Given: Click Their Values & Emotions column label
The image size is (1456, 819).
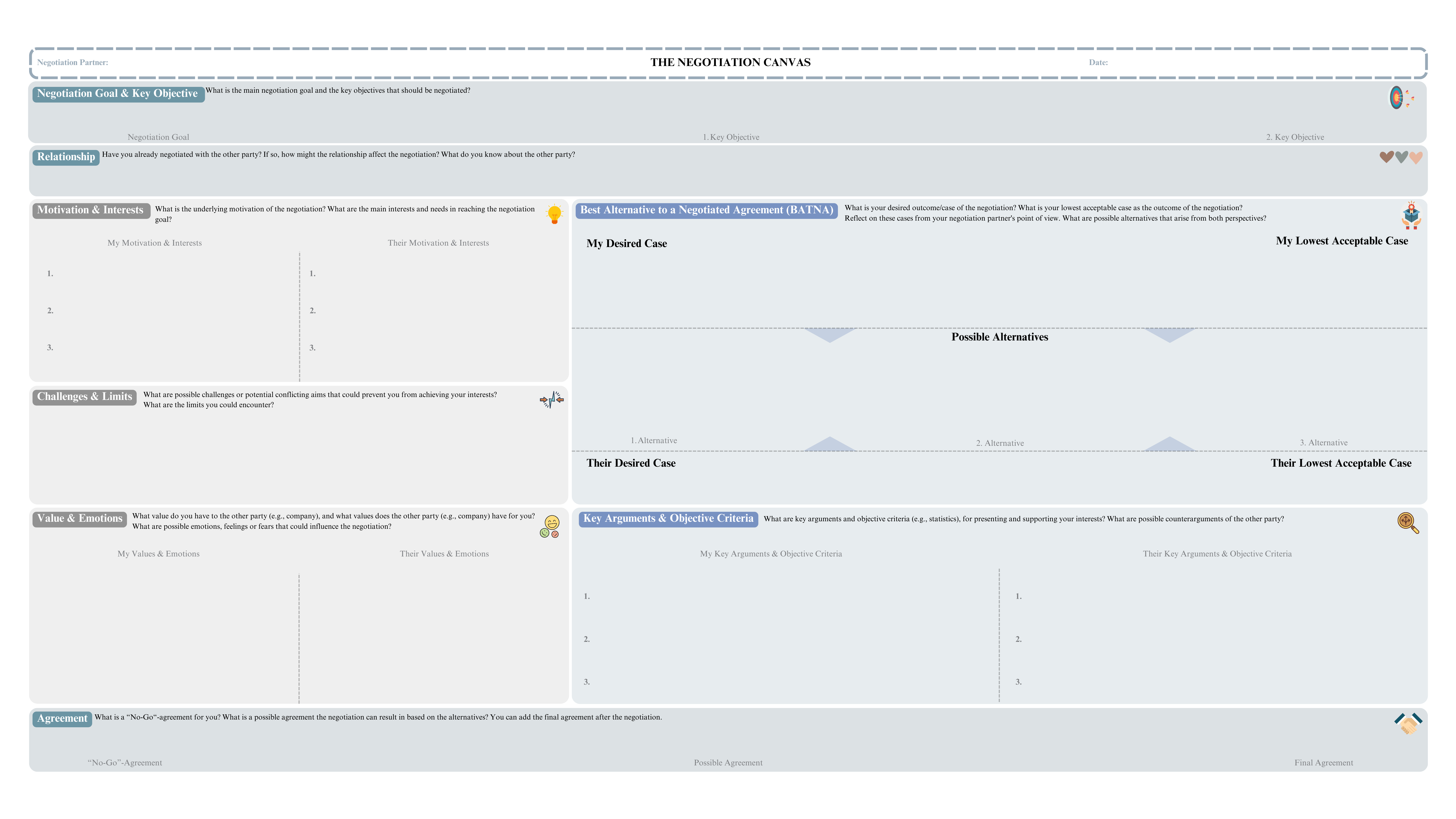Looking at the screenshot, I should coord(444,554).
